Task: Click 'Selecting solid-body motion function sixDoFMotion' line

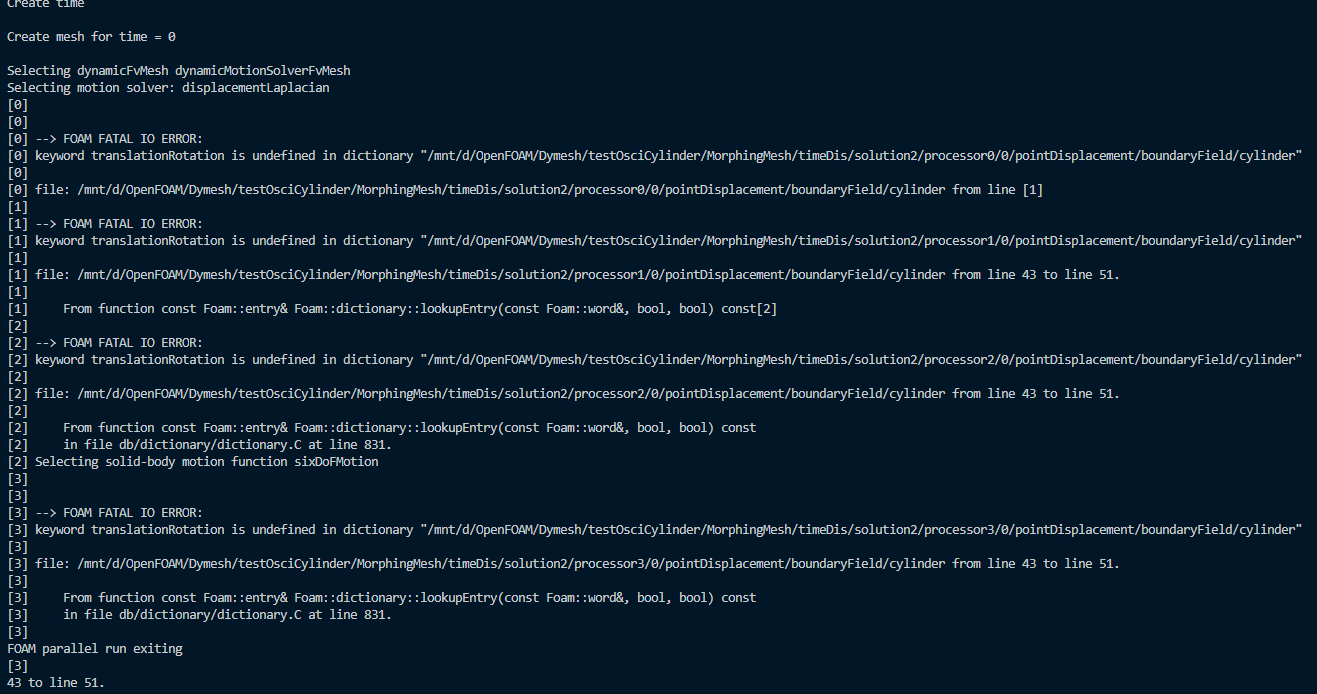Action: click(207, 462)
